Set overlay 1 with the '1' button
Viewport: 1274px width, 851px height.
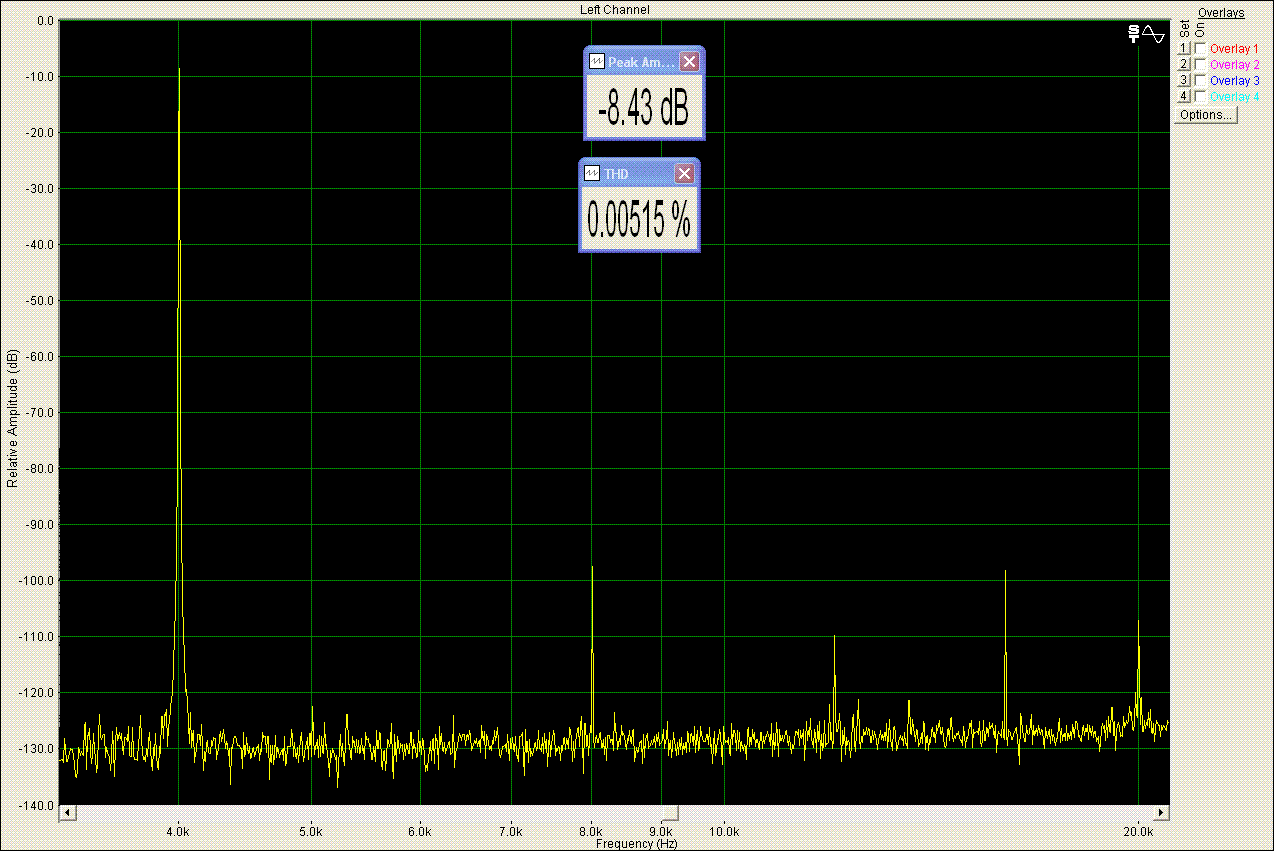pos(1184,49)
